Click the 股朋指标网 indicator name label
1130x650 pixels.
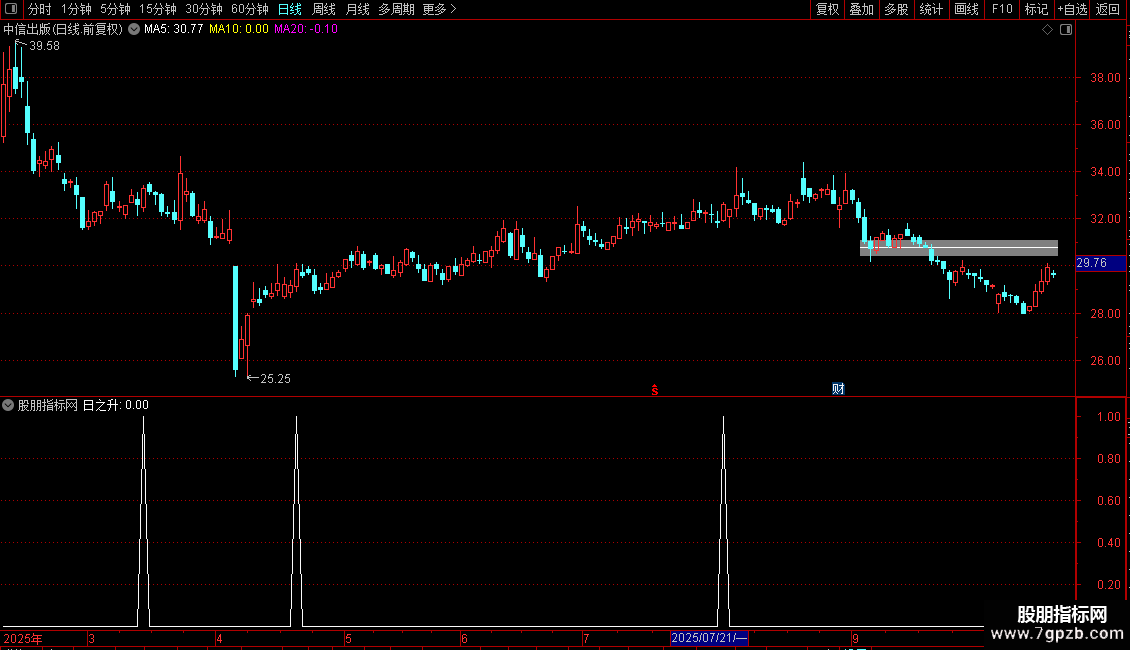point(48,406)
